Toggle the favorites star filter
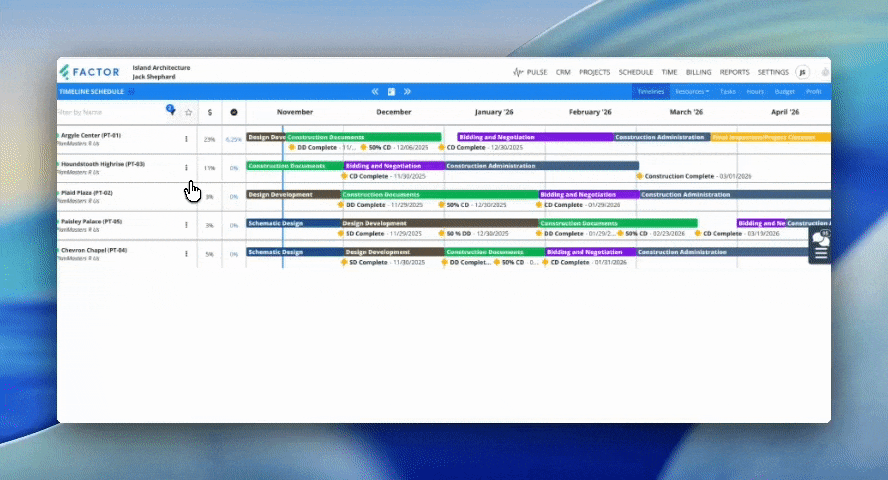The image size is (888, 480). click(x=189, y=112)
